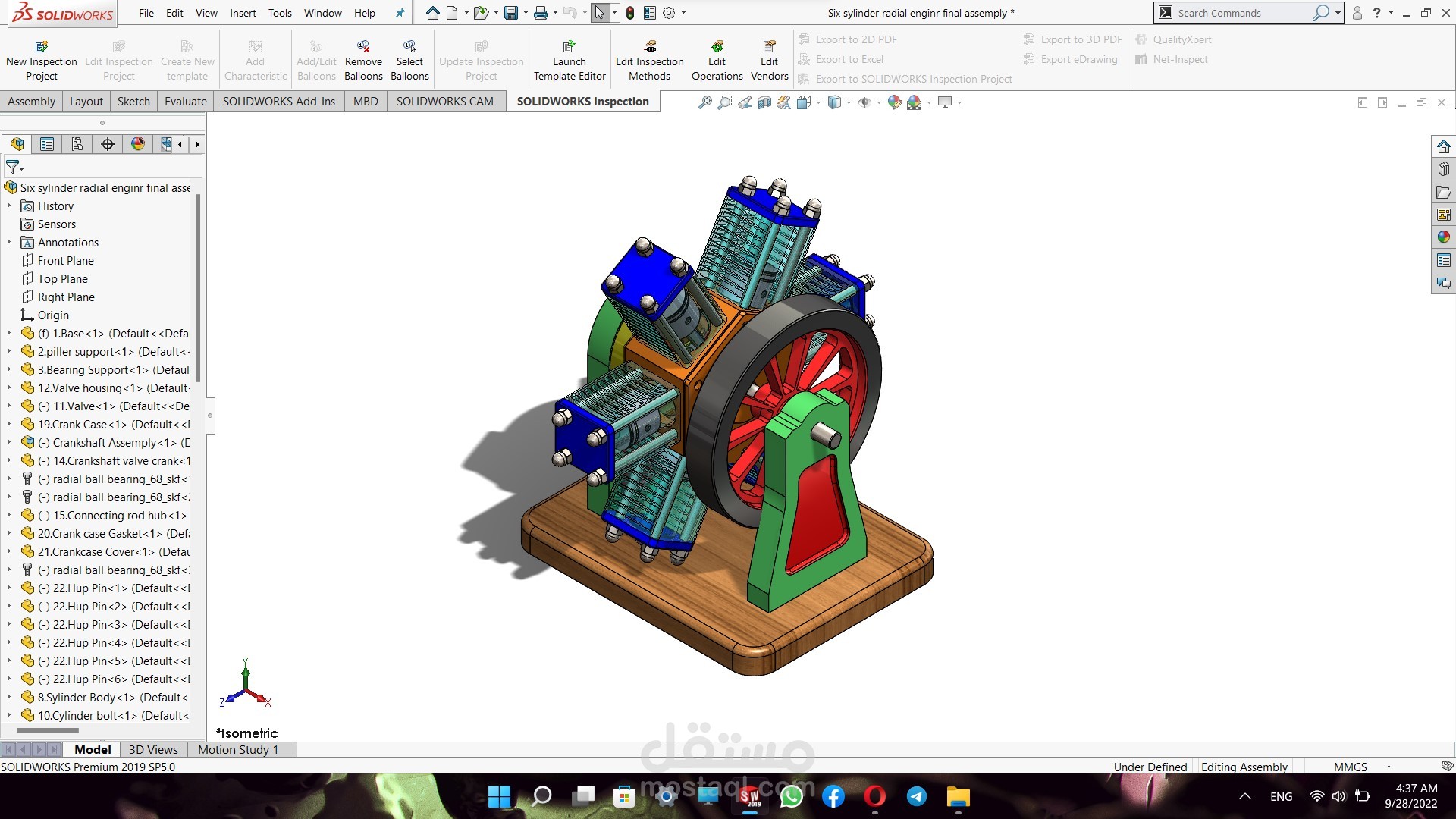Open the ConfigurationManager tab icon
Image resolution: width=1456 pixels, height=819 pixels.
[77, 144]
